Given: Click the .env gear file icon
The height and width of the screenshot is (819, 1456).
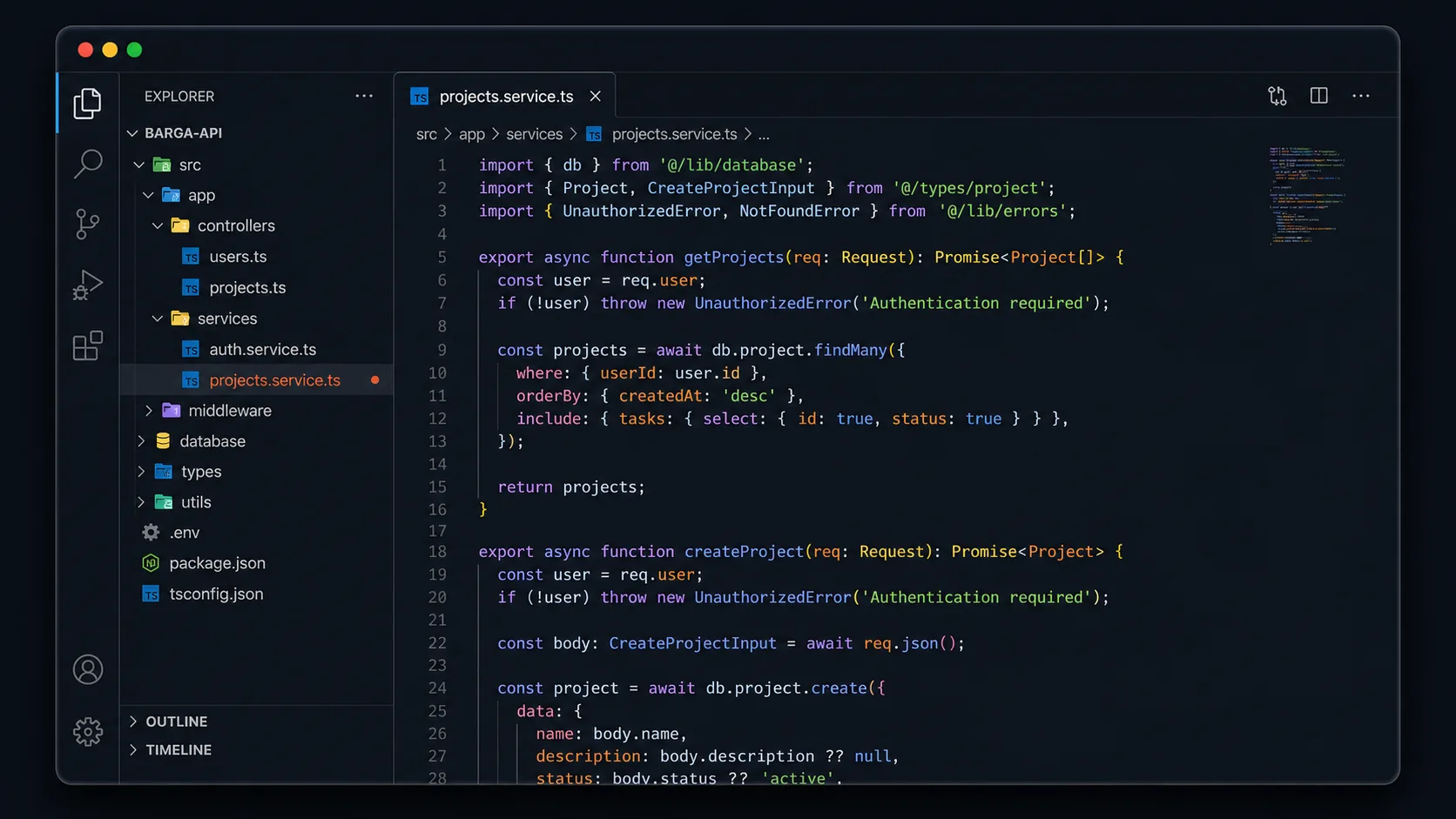Looking at the screenshot, I should tap(151, 533).
